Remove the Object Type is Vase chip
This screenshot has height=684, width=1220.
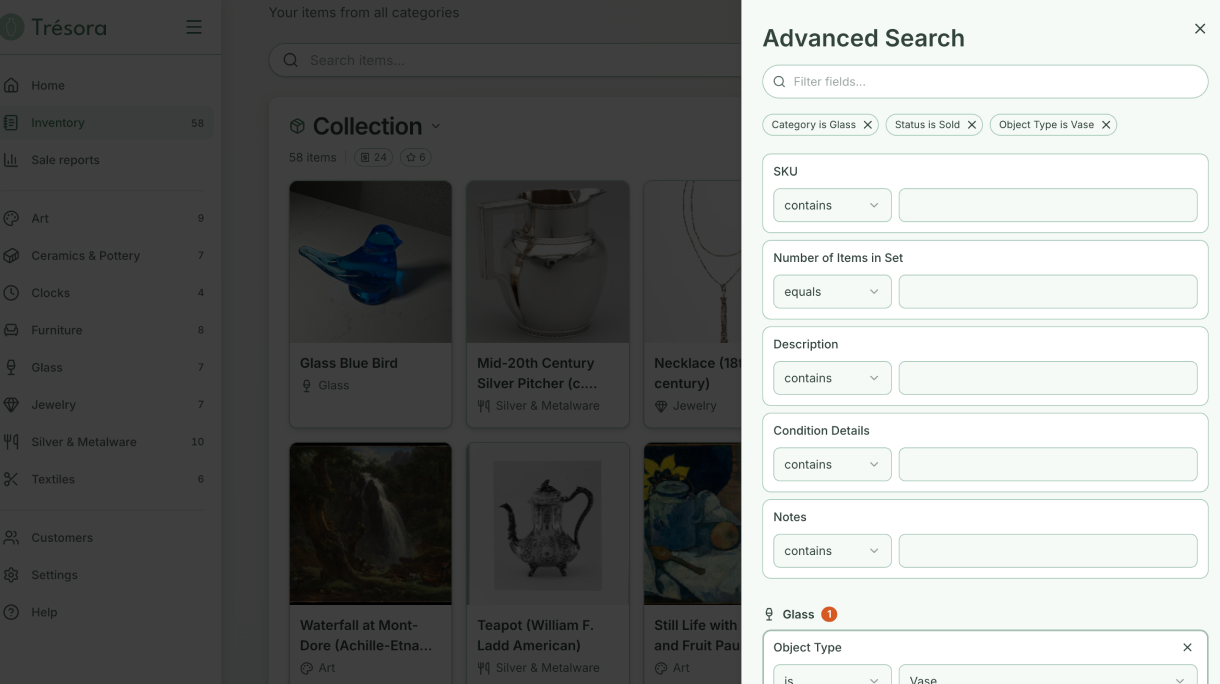(x=1106, y=125)
